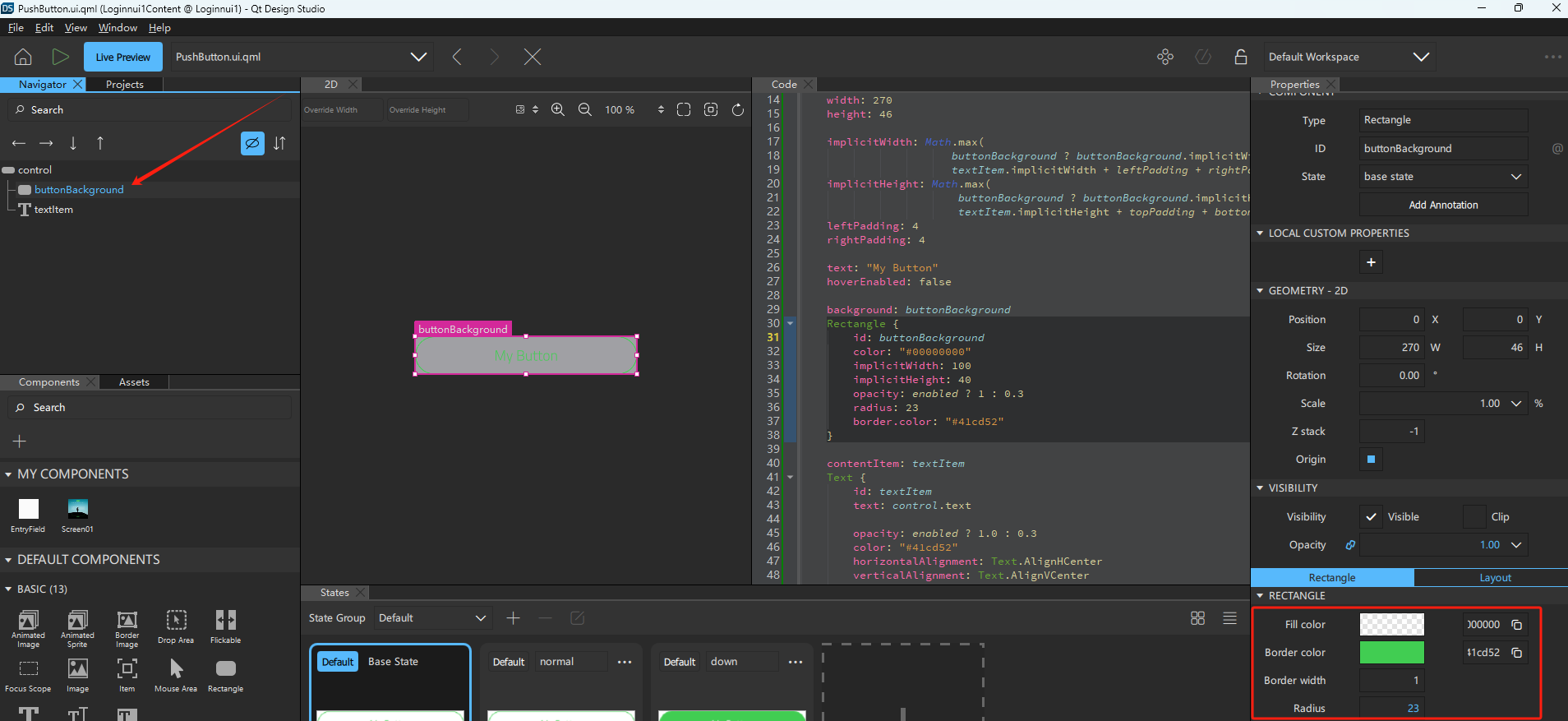Pick the Focus Scope component icon
Screen dimensions: 1568x721
point(28,676)
